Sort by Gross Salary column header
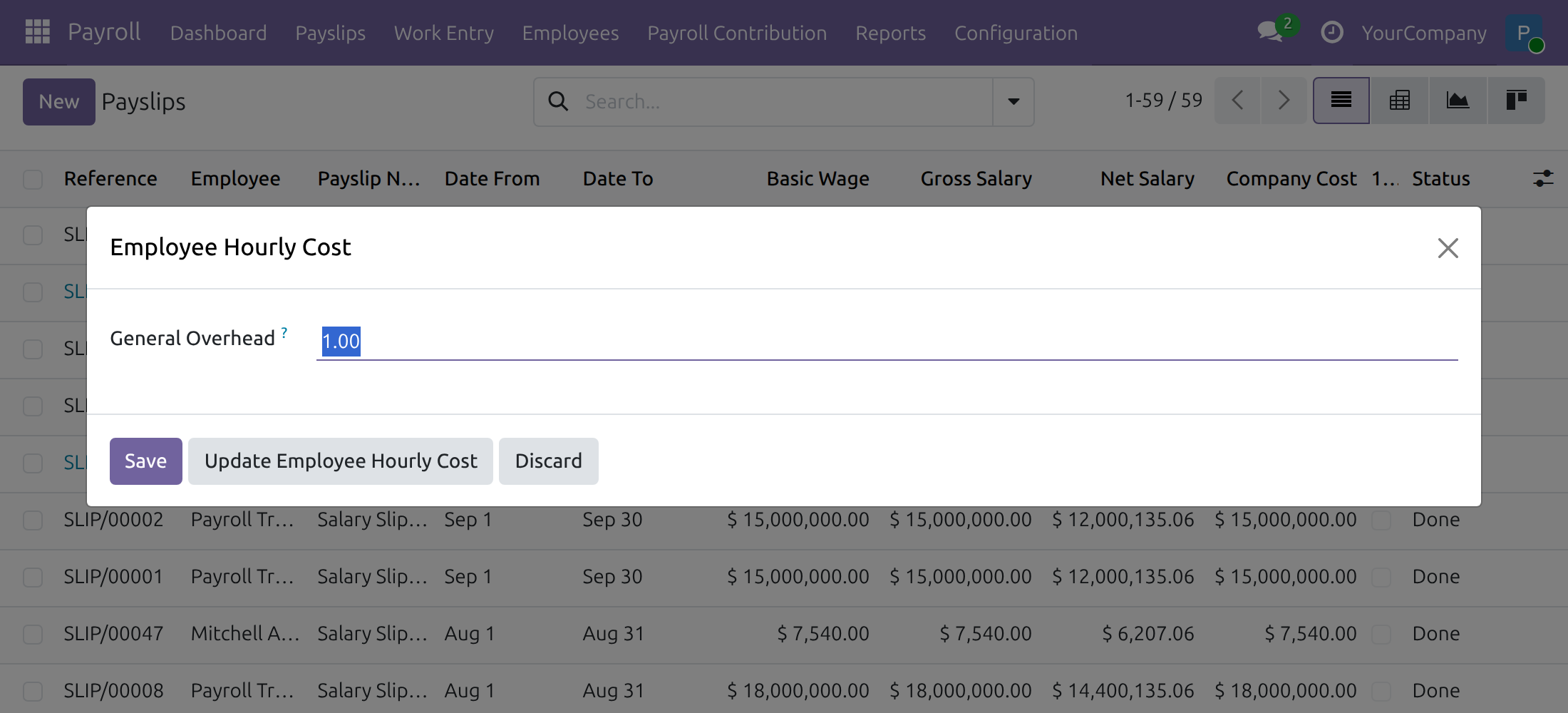1568x713 pixels. [976, 178]
